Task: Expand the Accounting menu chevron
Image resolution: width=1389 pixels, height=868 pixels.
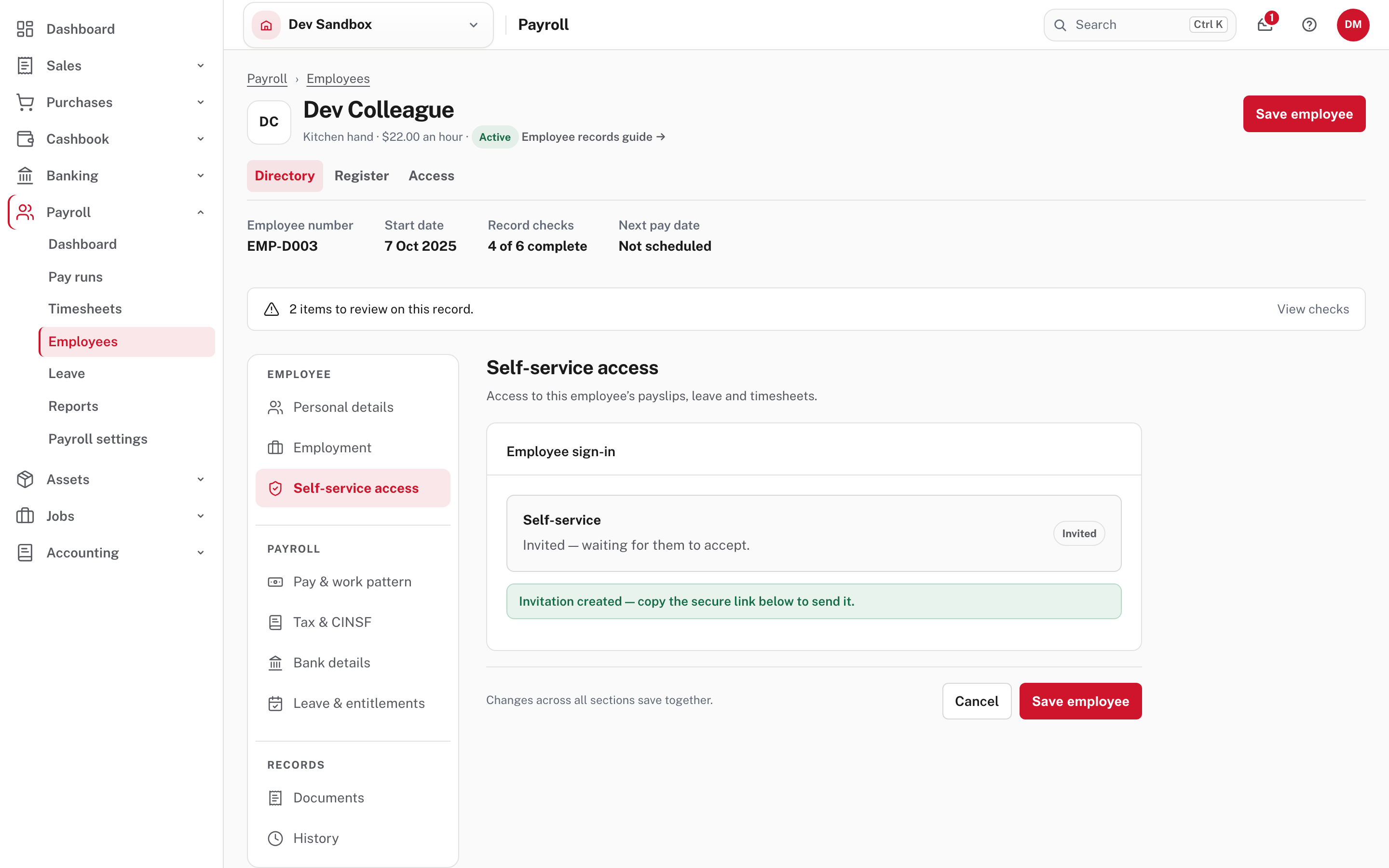Action: coord(200,553)
